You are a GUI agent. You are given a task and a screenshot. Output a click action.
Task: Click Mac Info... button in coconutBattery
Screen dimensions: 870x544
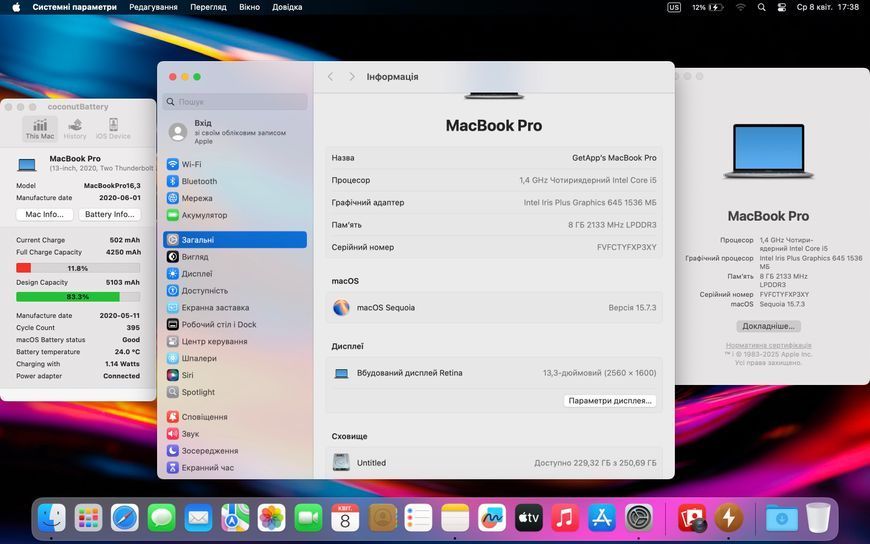pos(44,214)
